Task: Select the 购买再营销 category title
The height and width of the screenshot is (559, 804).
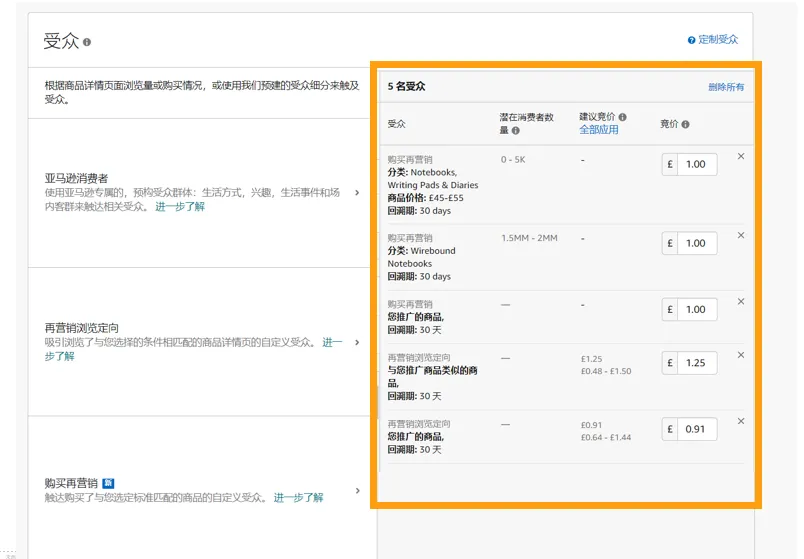Action: pyautogui.click(x=71, y=483)
